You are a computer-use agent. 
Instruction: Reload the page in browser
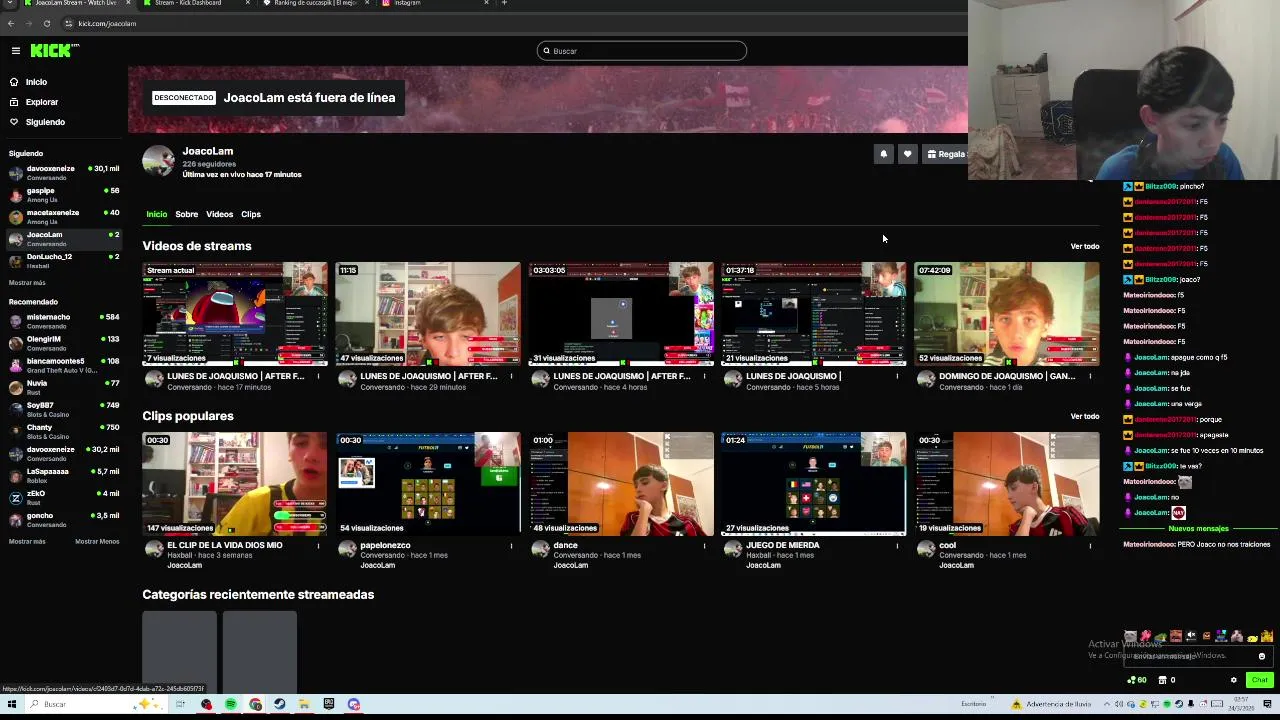pos(46,23)
